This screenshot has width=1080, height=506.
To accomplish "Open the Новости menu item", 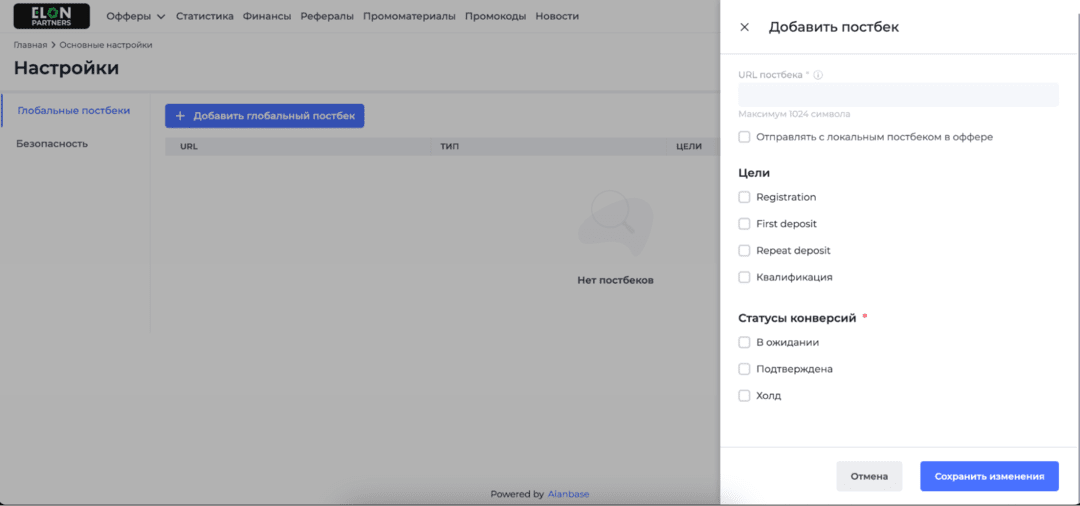I will pyautogui.click(x=557, y=16).
